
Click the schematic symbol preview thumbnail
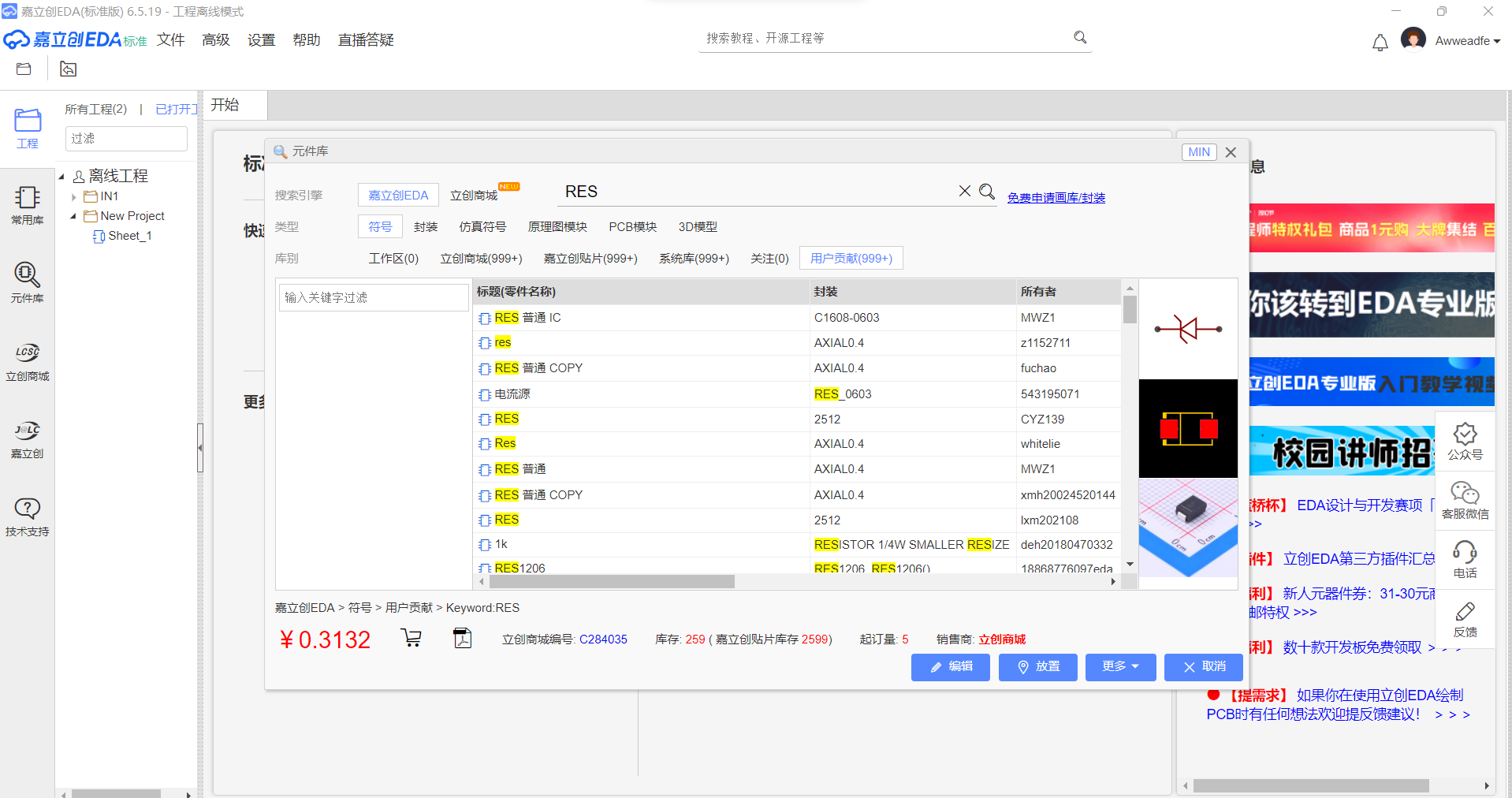pyautogui.click(x=1188, y=329)
